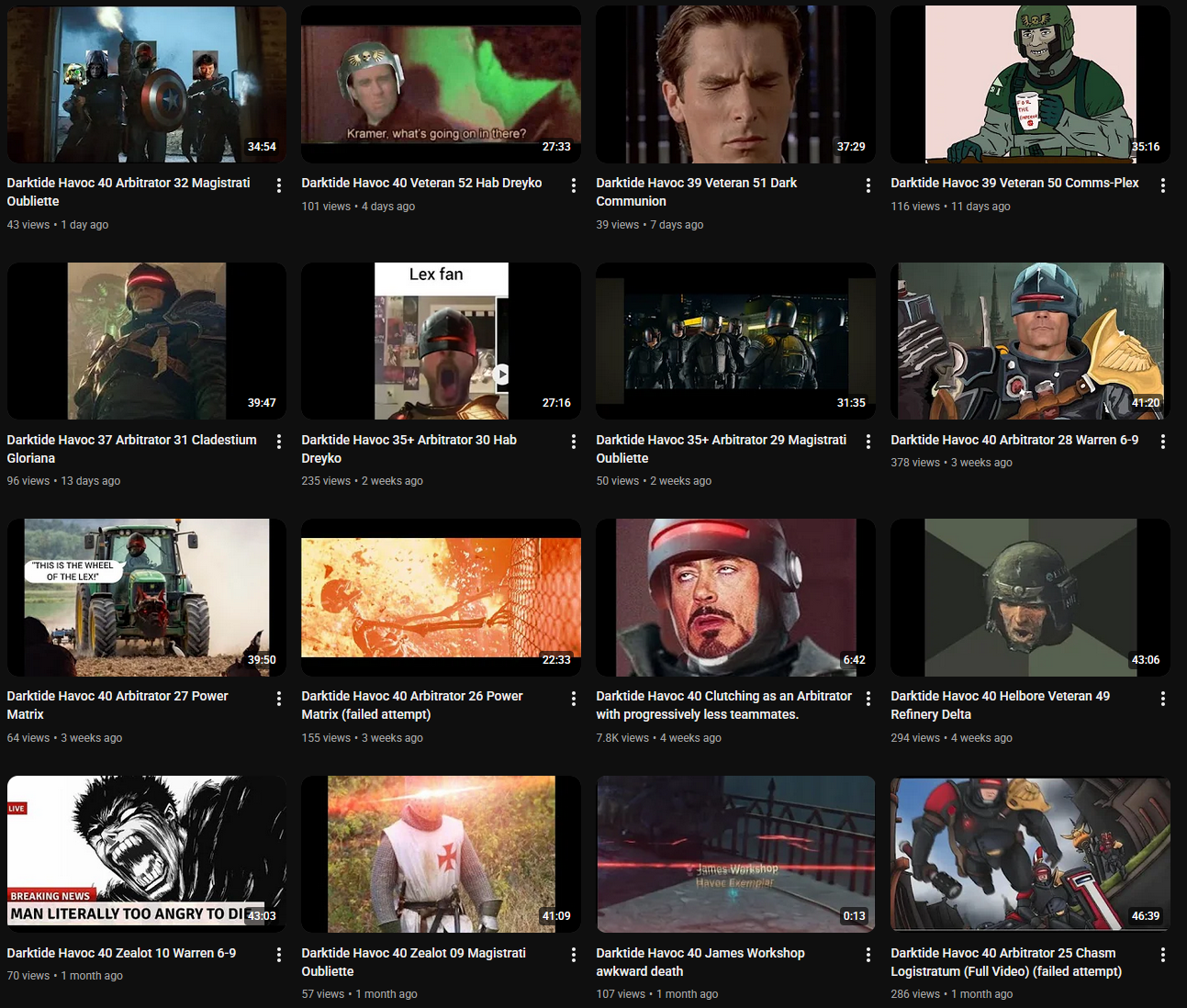Click title 'Havoc 35+ Arbitrator 30 Hab Dreyko'

[409, 449]
